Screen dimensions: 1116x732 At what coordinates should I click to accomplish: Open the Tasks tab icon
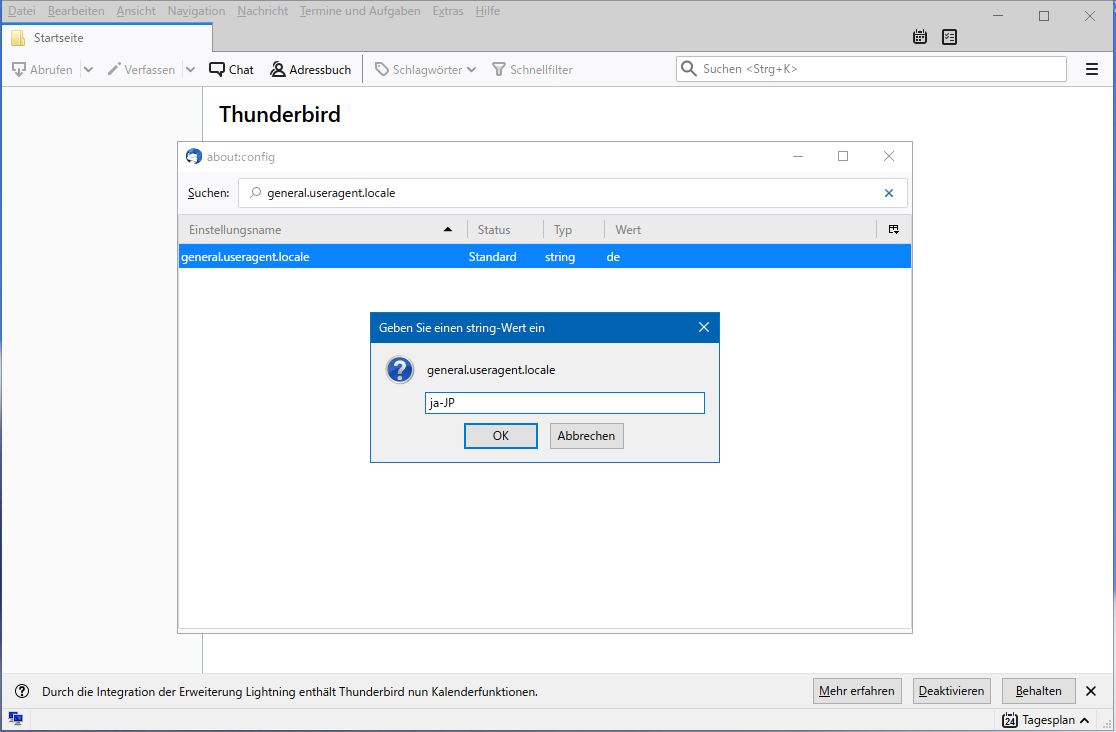tap(949, 37)
